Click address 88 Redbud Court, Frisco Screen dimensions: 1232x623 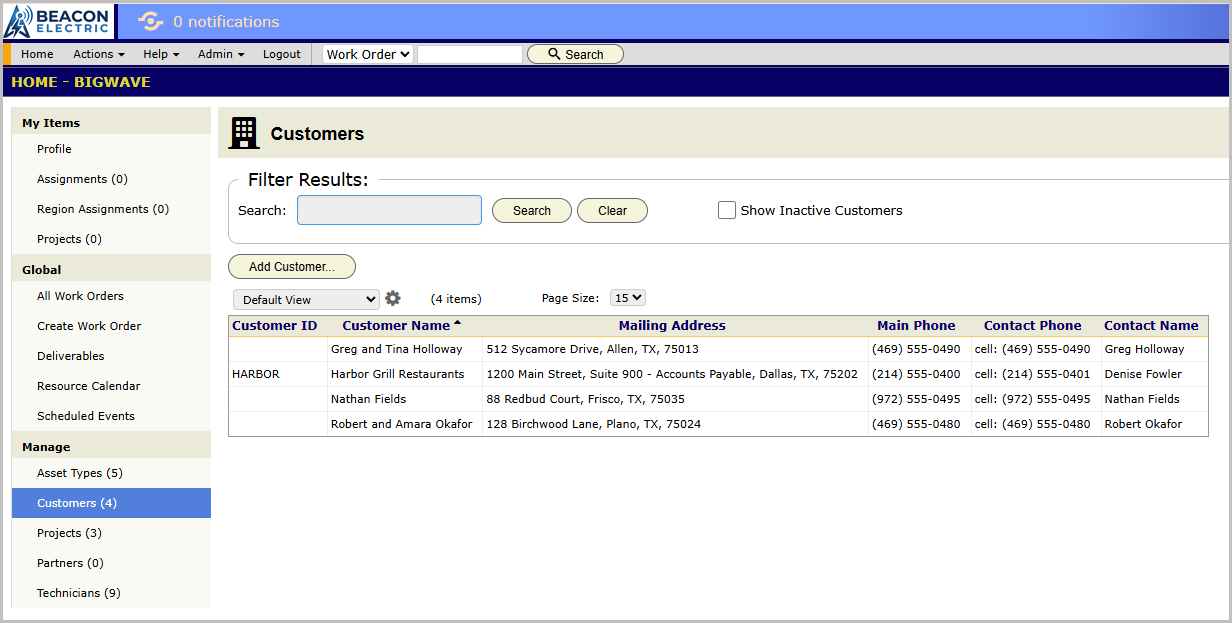(x=586, y=399)
